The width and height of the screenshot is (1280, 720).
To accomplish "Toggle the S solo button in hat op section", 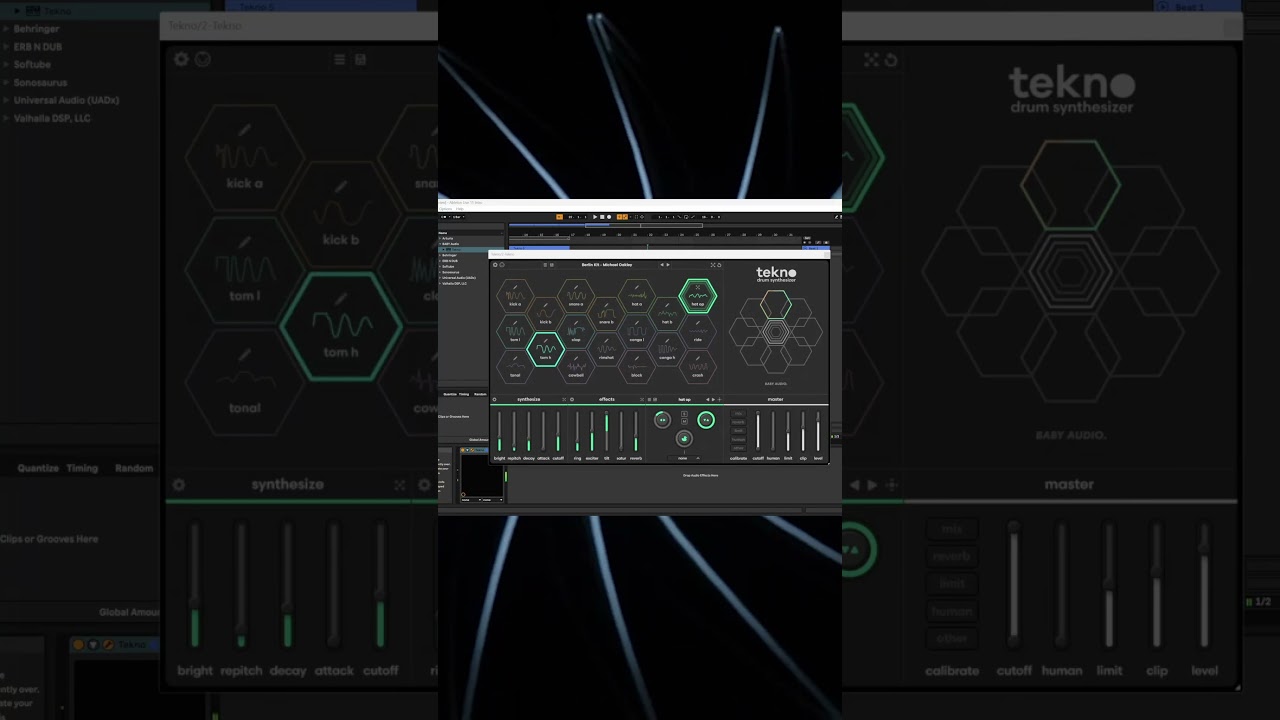I will click(x=684, y=413).
